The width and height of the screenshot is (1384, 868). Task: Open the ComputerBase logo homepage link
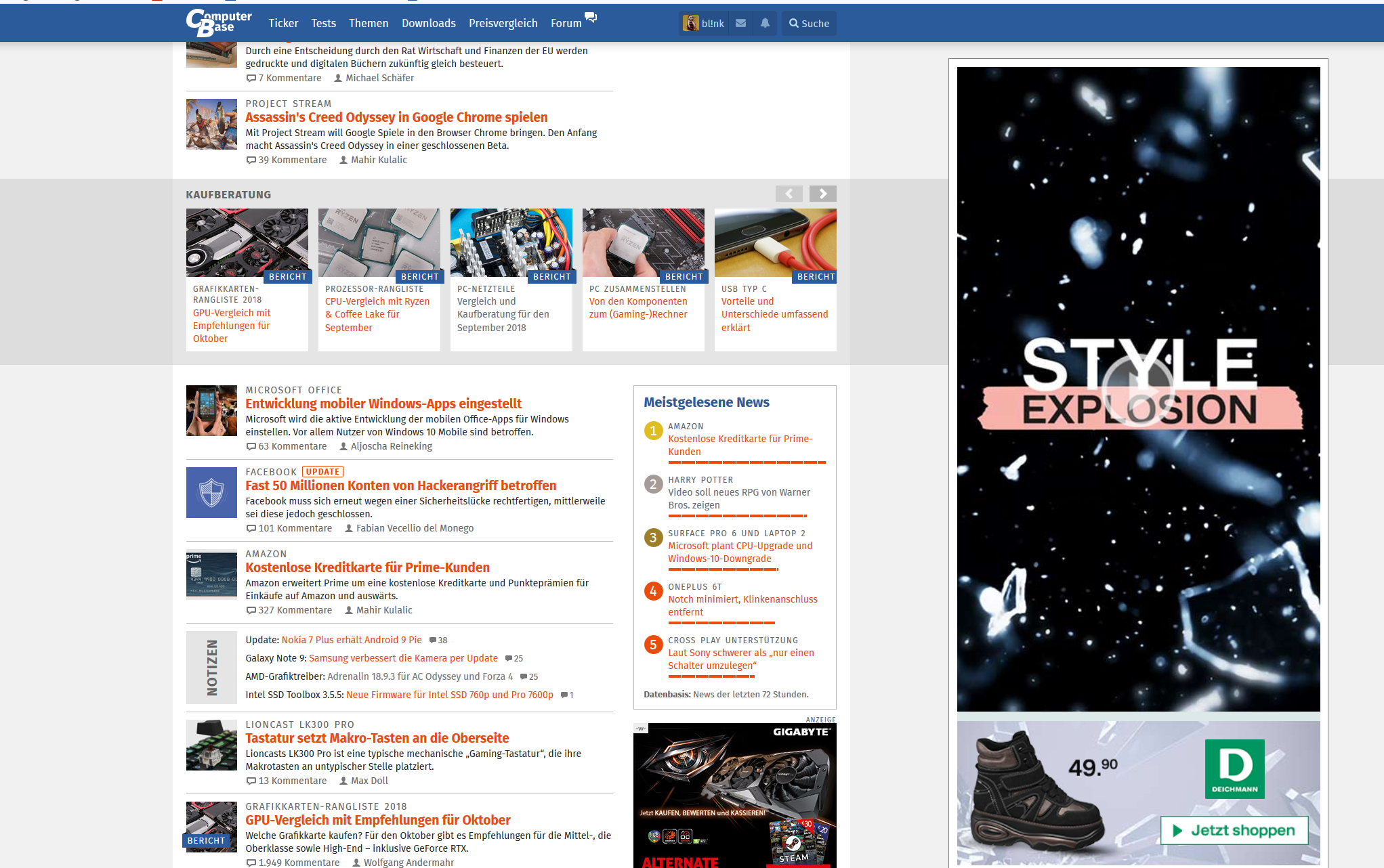click(218, 23)
